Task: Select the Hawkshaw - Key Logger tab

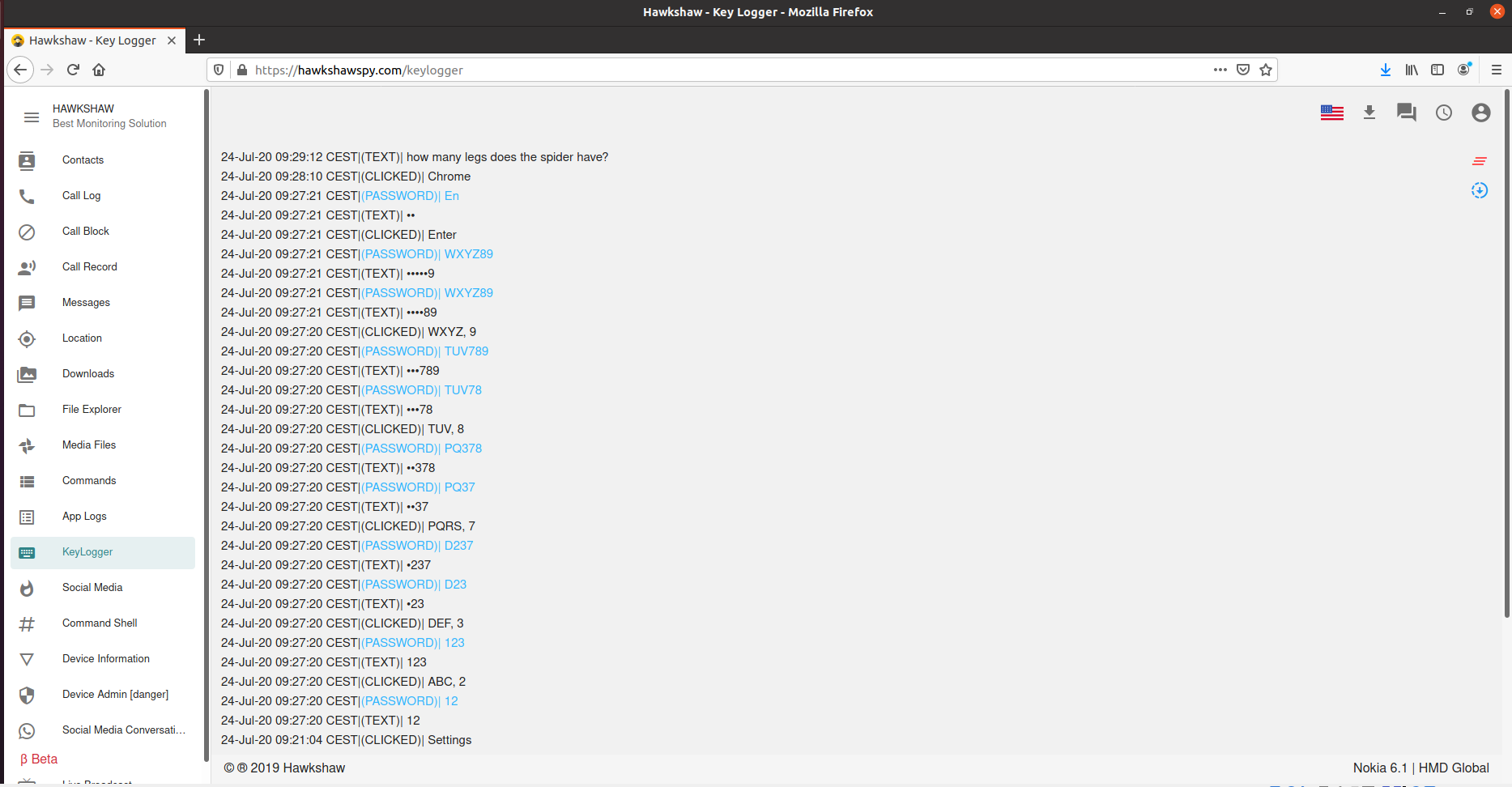Action: click(x=95, y=40)
